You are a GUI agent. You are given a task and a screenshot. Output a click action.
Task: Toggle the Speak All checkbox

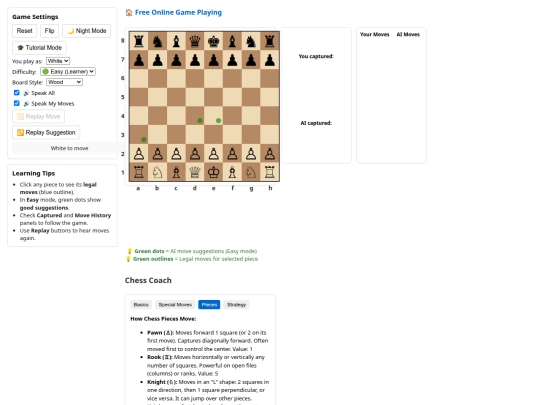pos(17,93)
